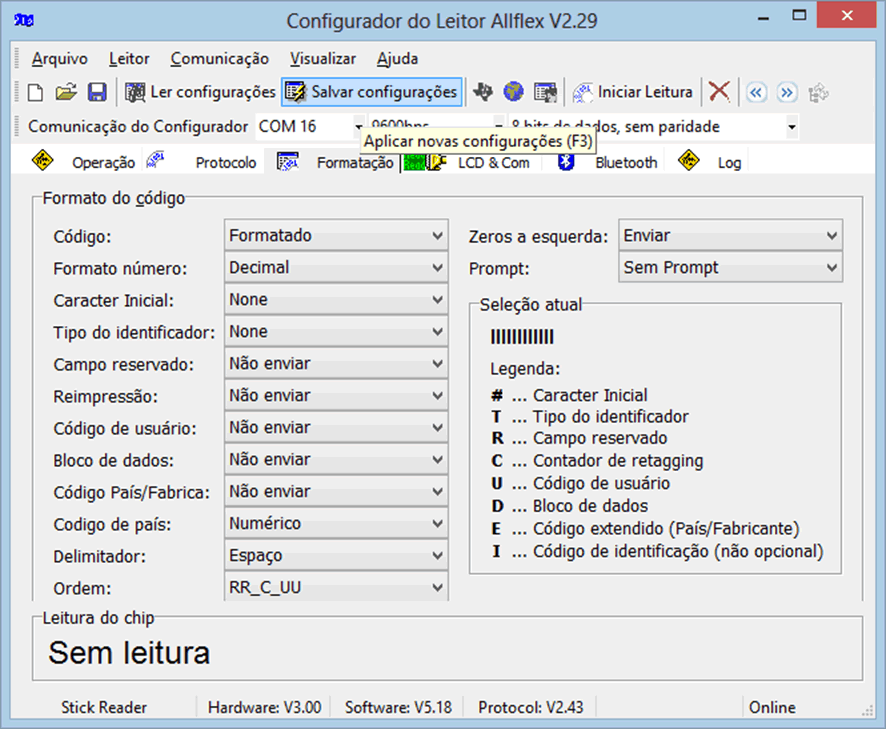Click the floppy disk Save icon

97,92
